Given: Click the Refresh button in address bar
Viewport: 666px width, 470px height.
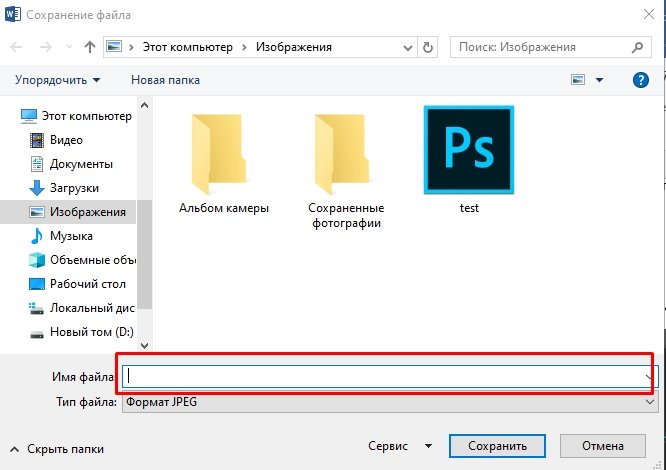Looking at the screenshot, I should pyautogui.click(x=429, y=47).
